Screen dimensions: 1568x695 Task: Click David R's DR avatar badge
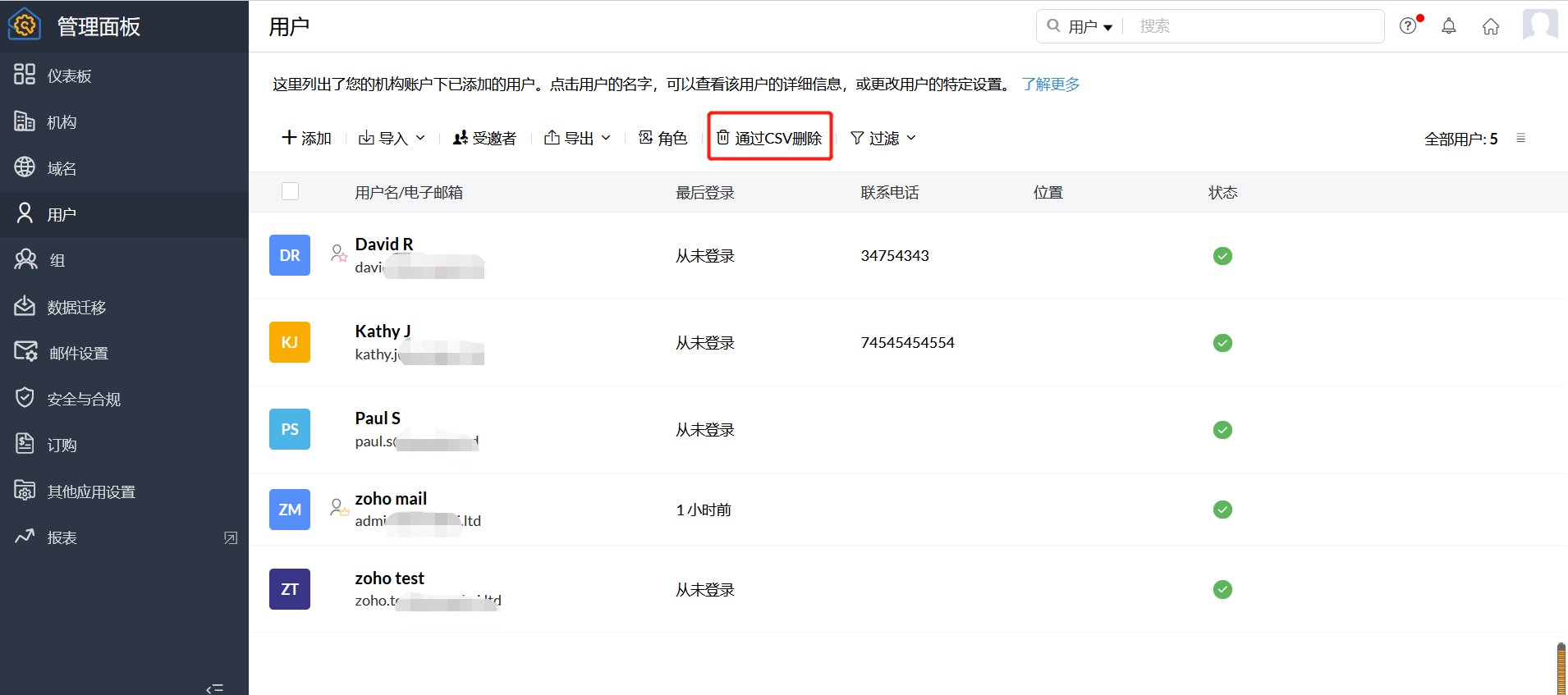point(290,255)
